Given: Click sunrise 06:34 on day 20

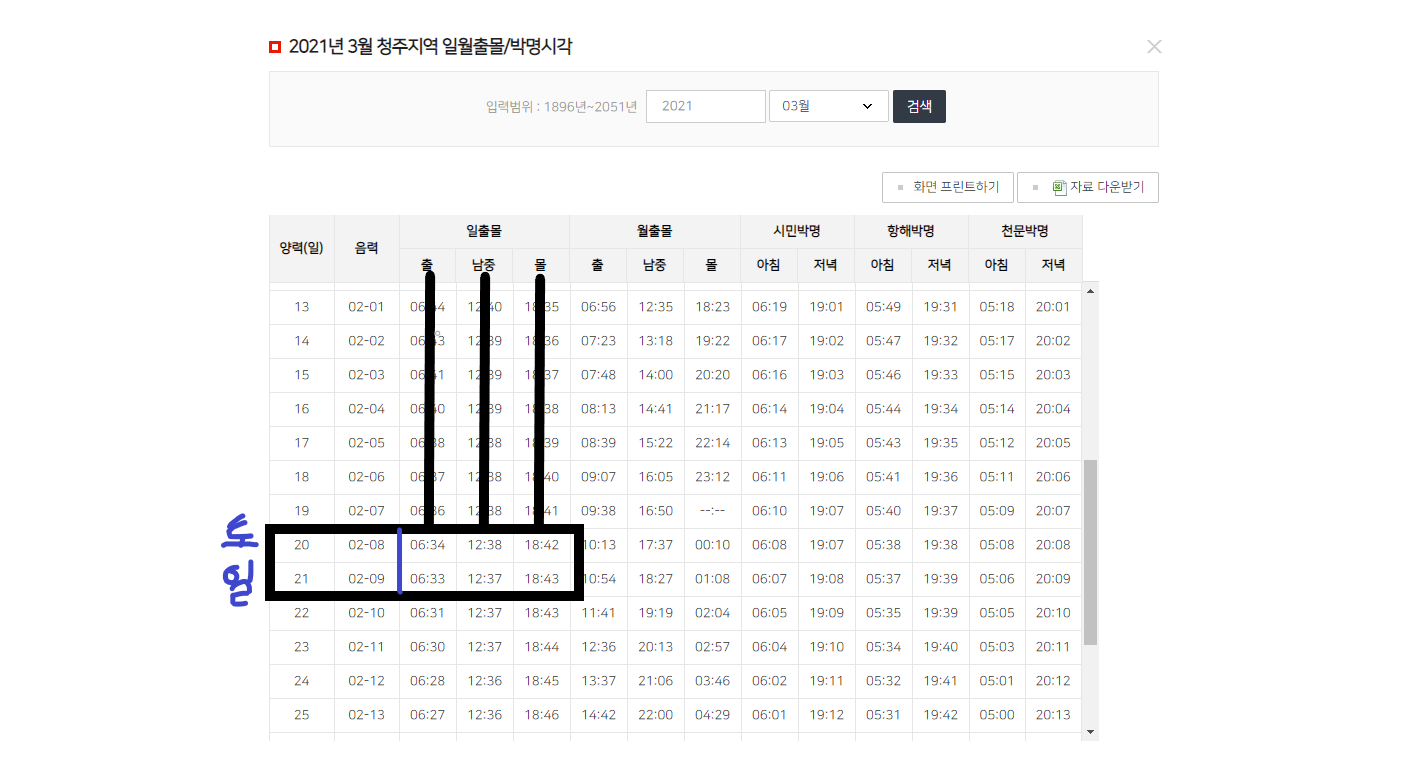Looking at the screenshot, I should 428,545.
